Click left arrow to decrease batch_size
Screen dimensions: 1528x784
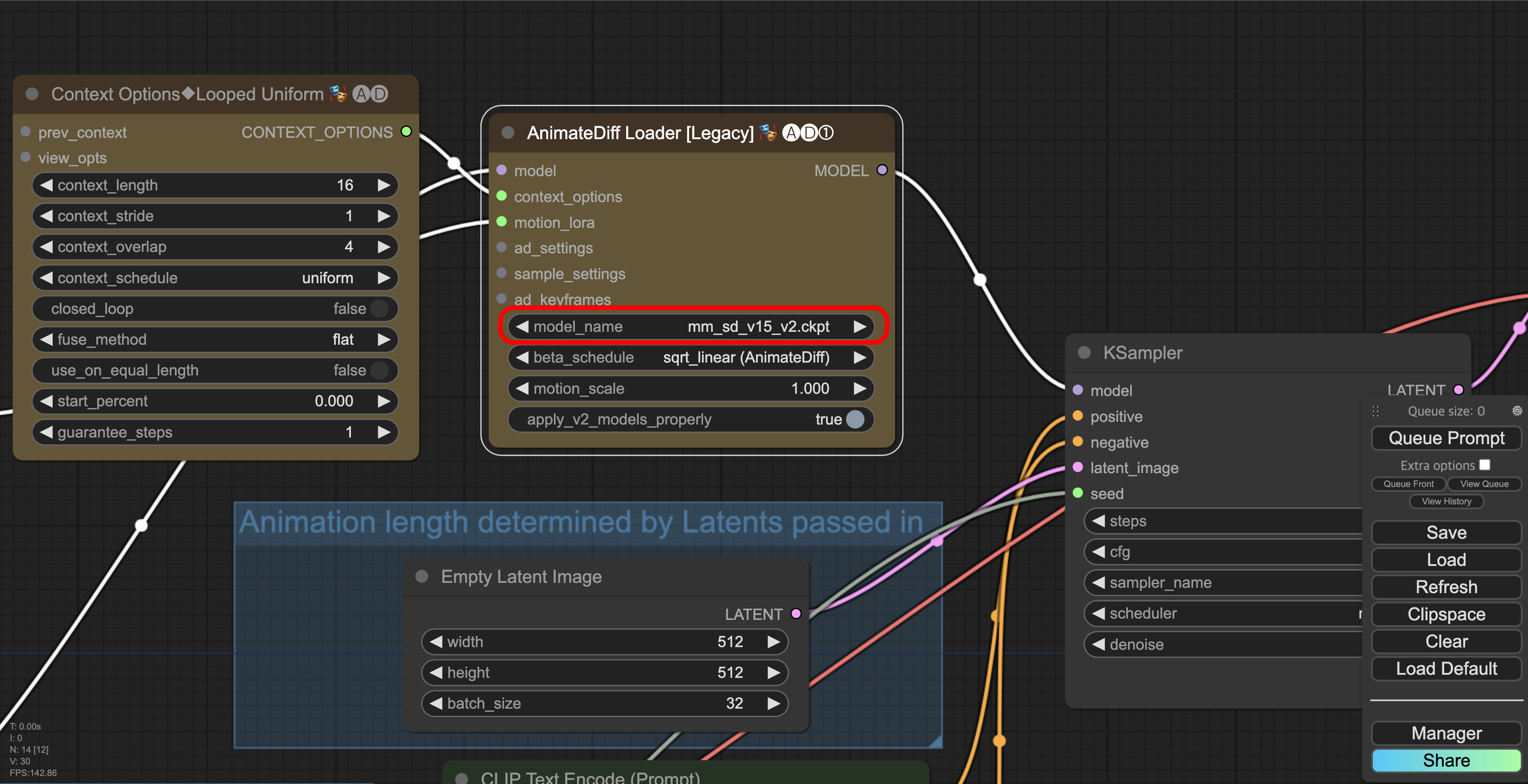click(436, 703)
